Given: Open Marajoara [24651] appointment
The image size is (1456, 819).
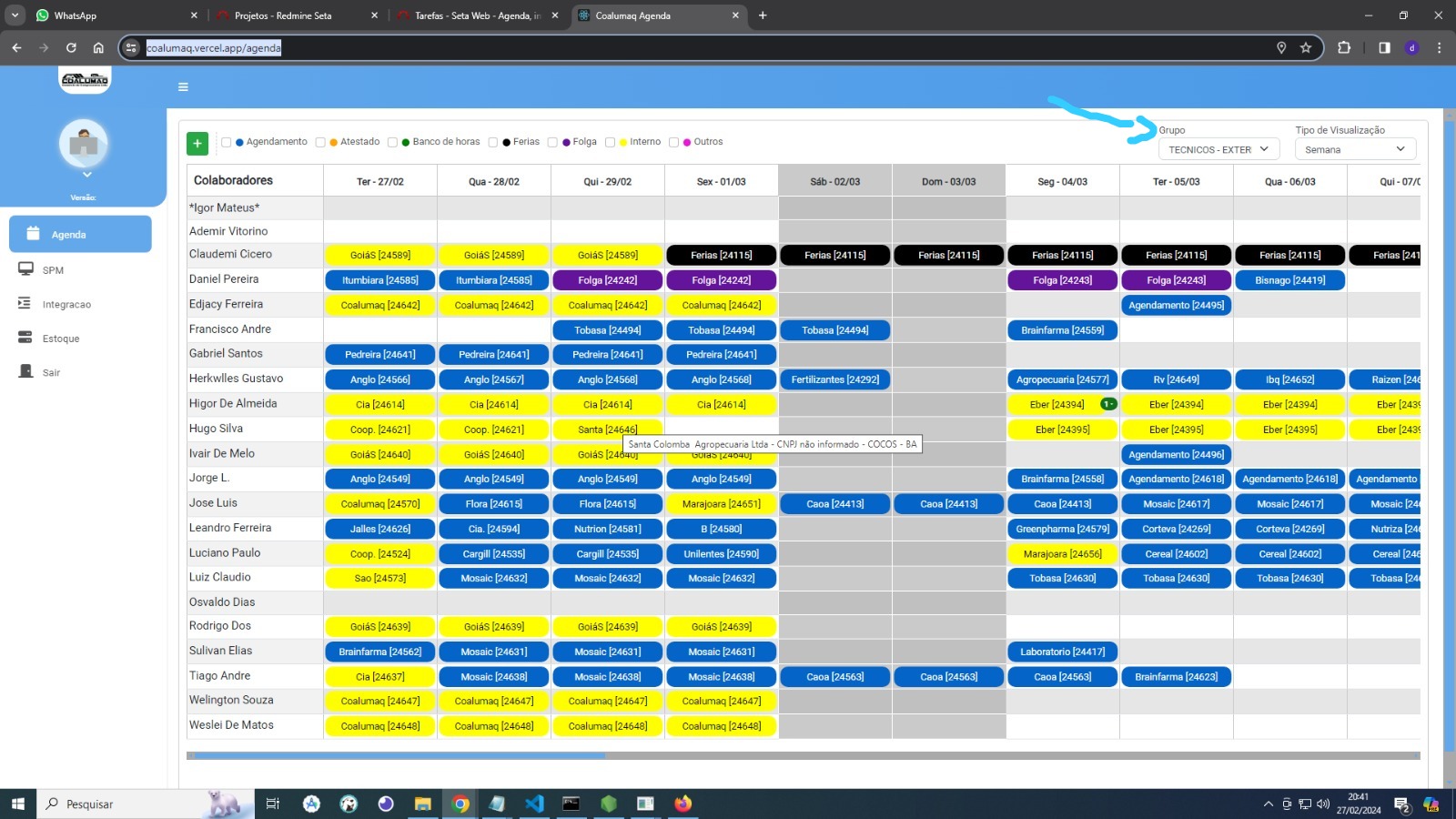Looking at the screenshot, I should [722, 503].
